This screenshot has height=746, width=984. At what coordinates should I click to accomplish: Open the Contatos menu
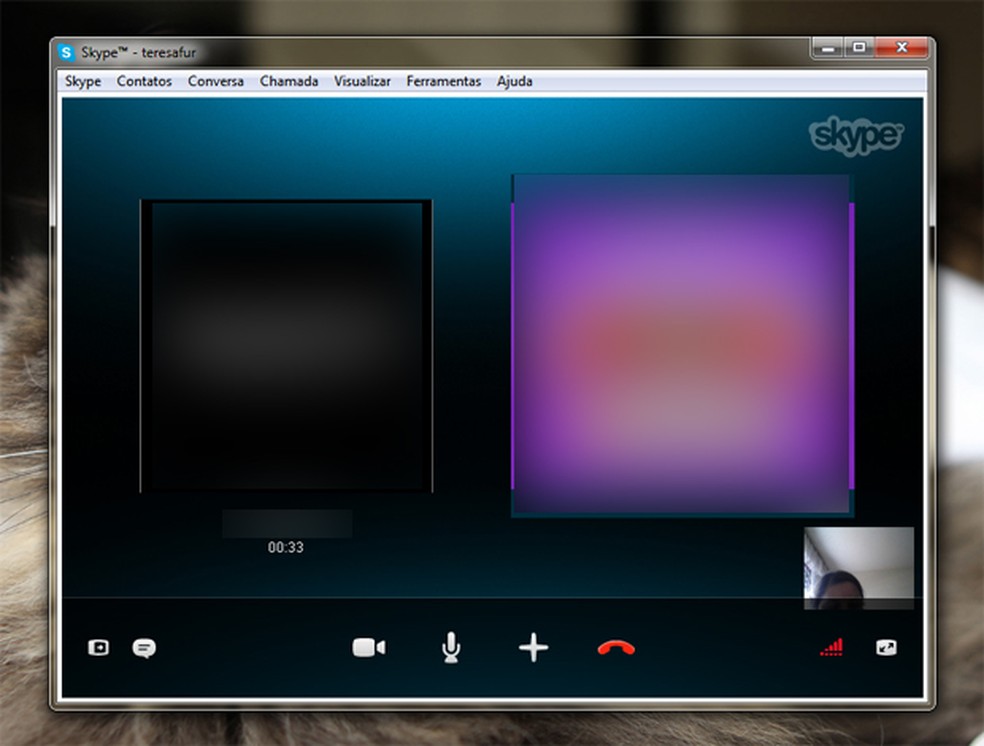(144, 82)
